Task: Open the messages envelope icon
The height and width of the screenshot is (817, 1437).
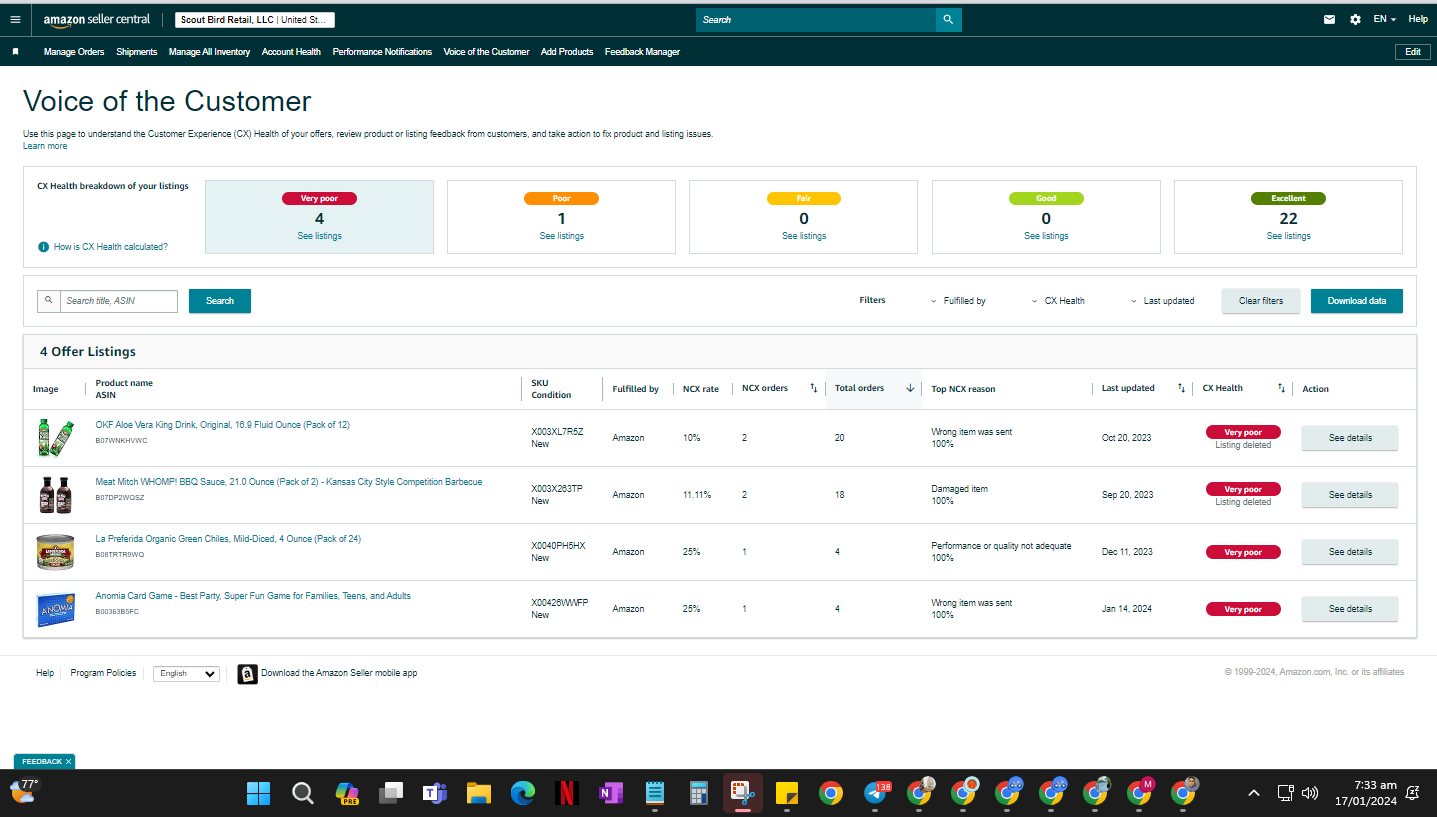Action: point(1329,19)
